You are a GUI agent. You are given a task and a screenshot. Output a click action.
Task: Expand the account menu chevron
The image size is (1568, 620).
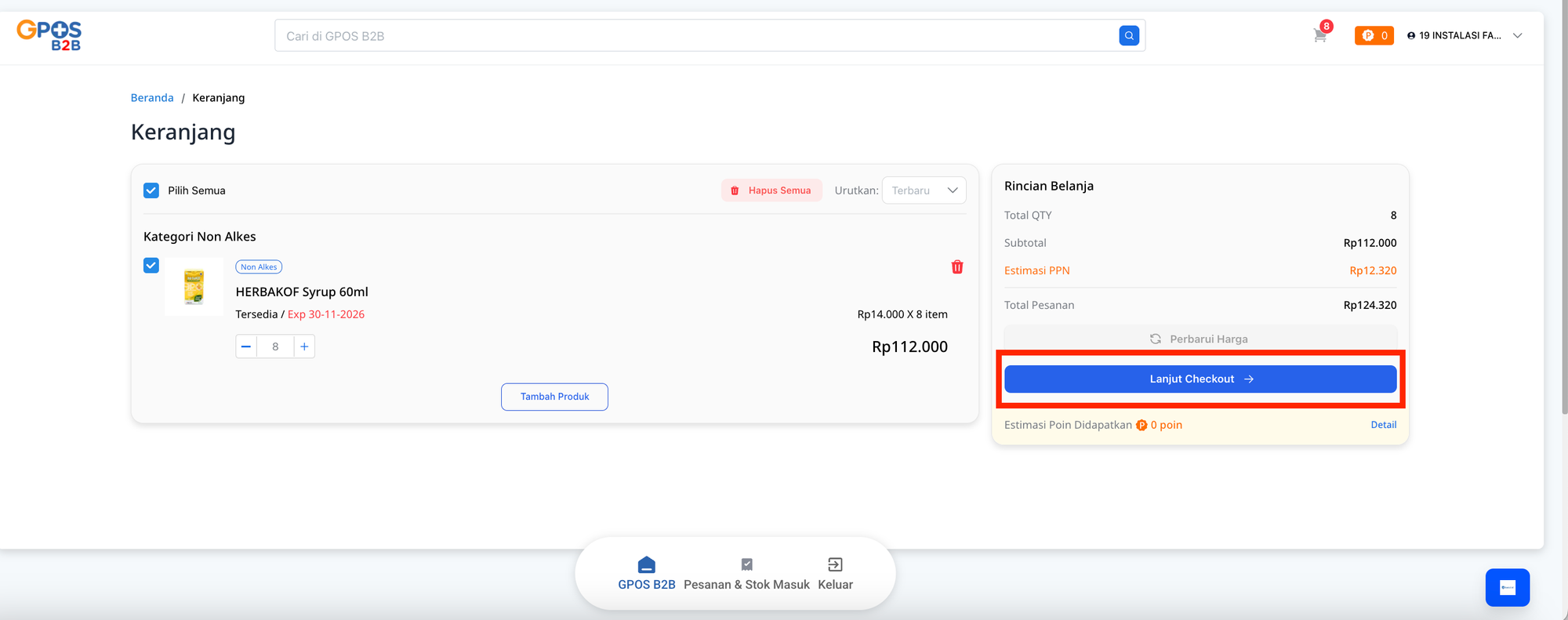click(1517, 35)
